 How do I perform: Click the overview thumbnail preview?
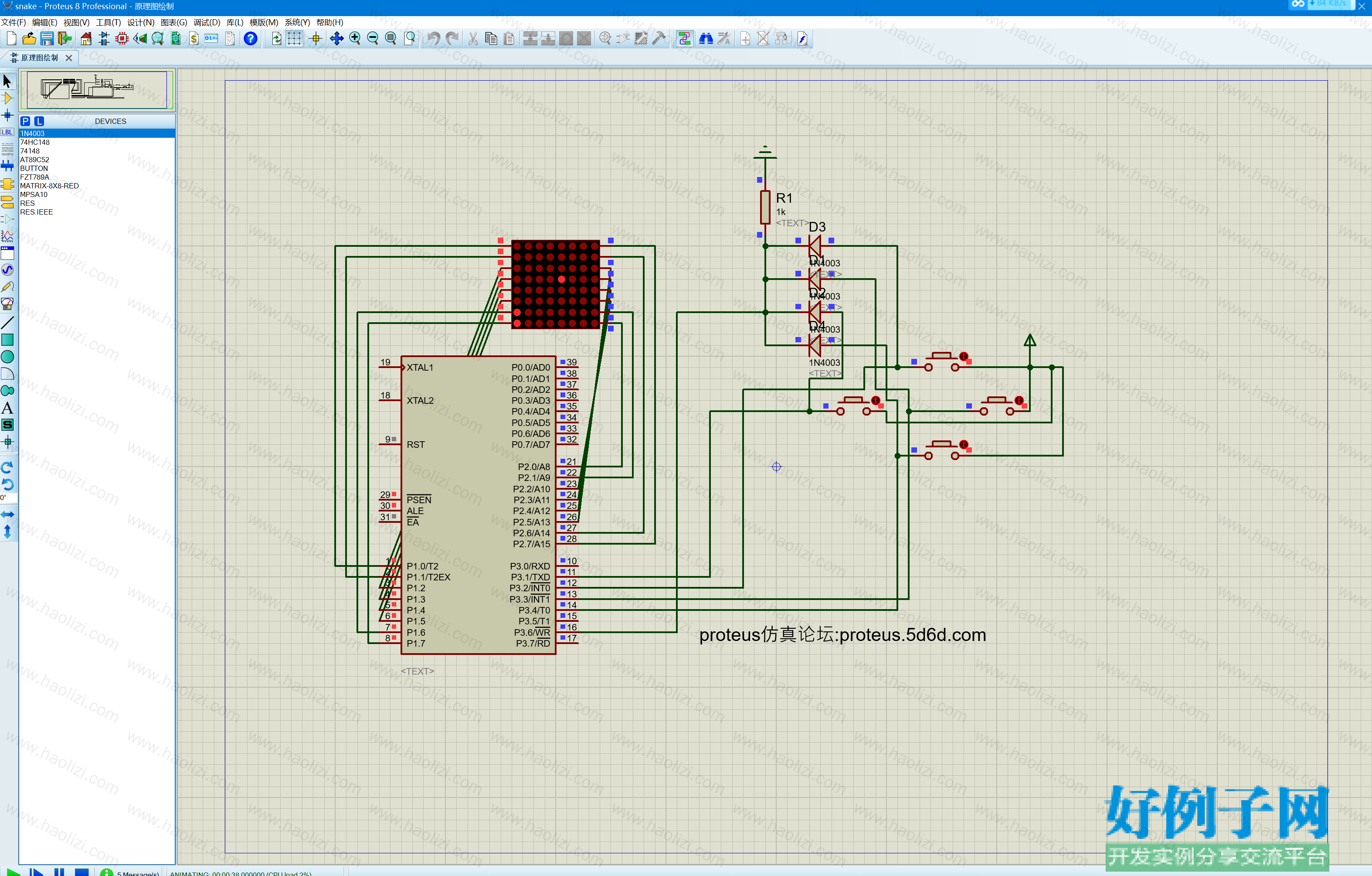(x=97, y=89)
